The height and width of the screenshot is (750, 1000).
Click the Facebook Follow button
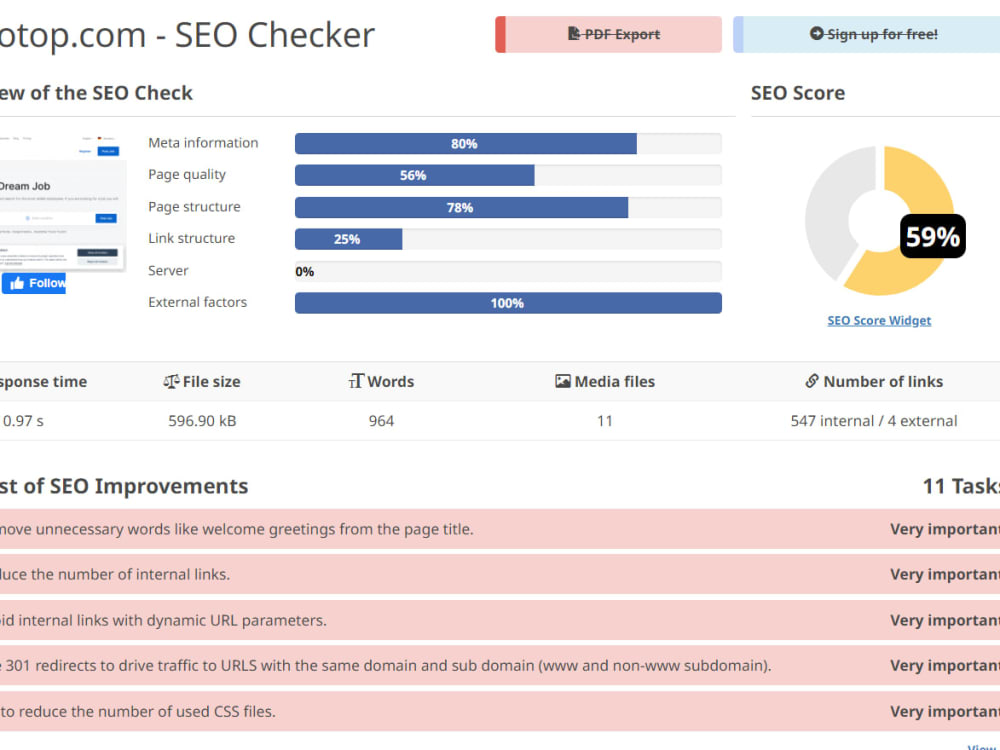pyautogui.click(x=33, y=283)
